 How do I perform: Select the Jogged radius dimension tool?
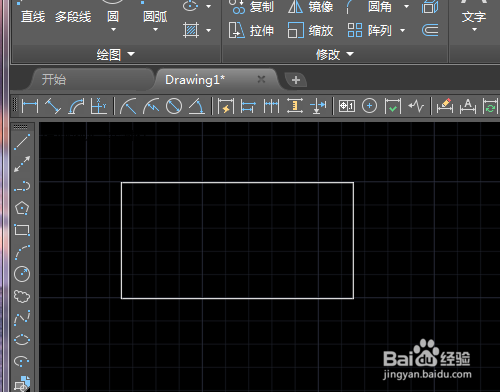[x=151, y=106]
